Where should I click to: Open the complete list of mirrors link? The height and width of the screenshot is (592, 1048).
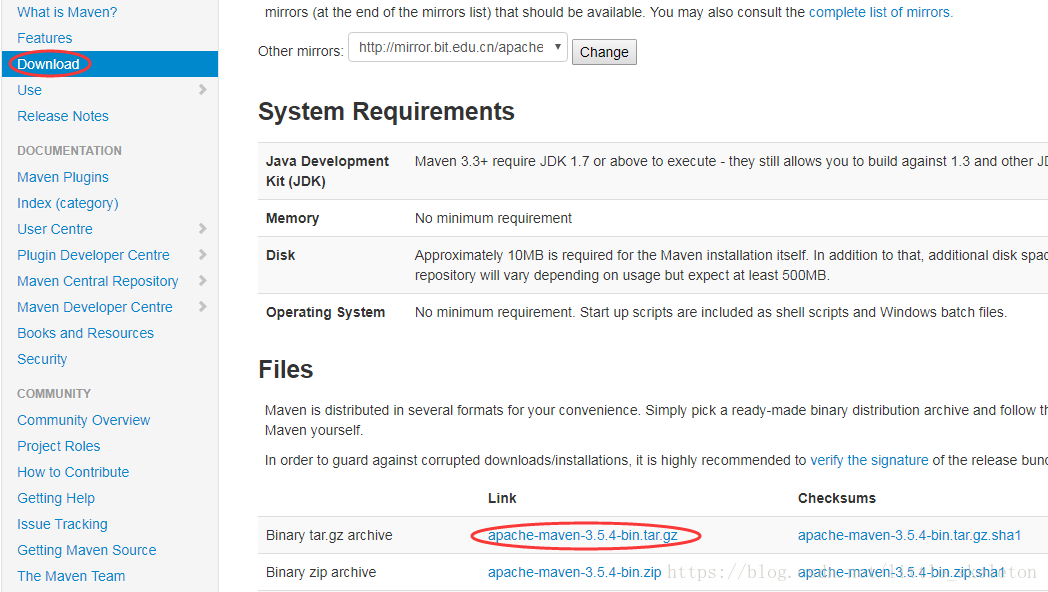(880, 12)
